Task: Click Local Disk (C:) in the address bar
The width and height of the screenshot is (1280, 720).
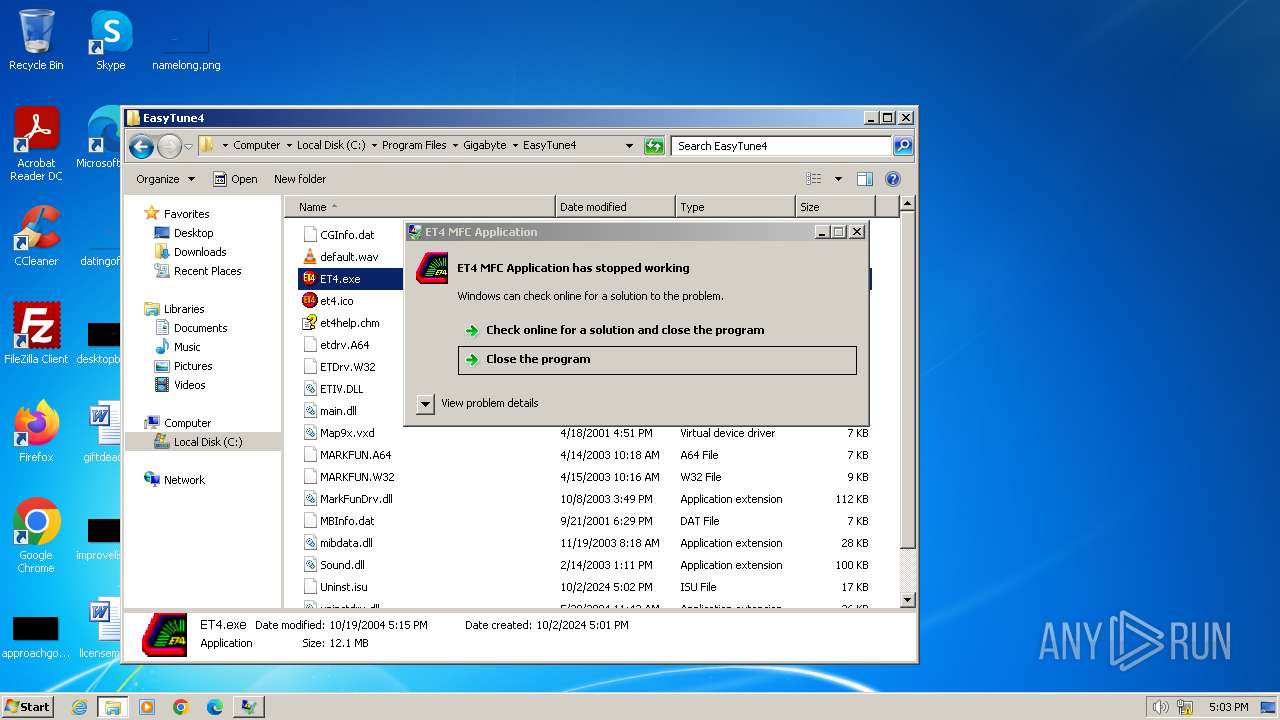Action: [331, 146]
